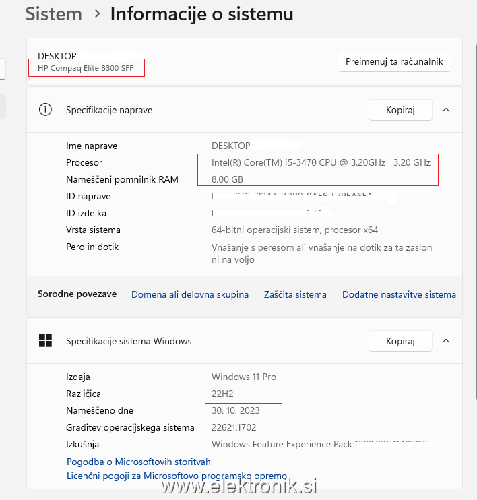The image size is (477, 500).
Task: Select the 8,00 GB RAM value
Action: pos(227,179)
